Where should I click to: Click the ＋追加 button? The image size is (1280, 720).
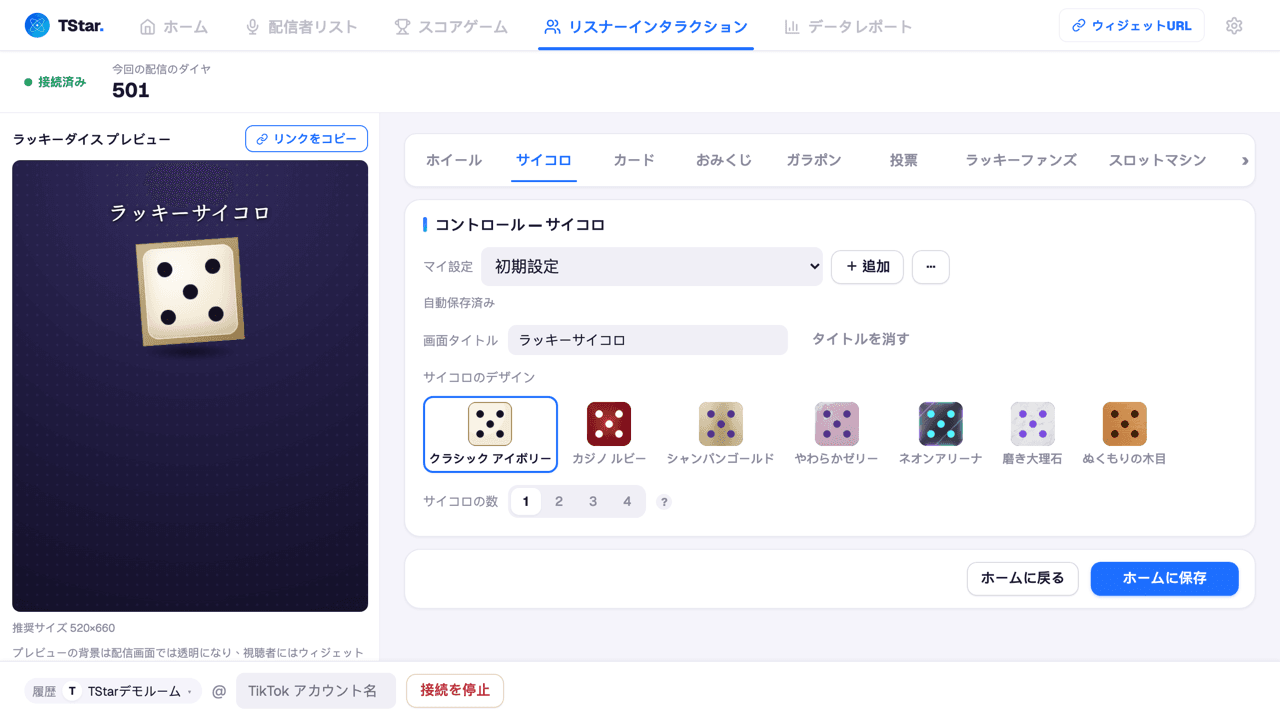pos(868,267)
